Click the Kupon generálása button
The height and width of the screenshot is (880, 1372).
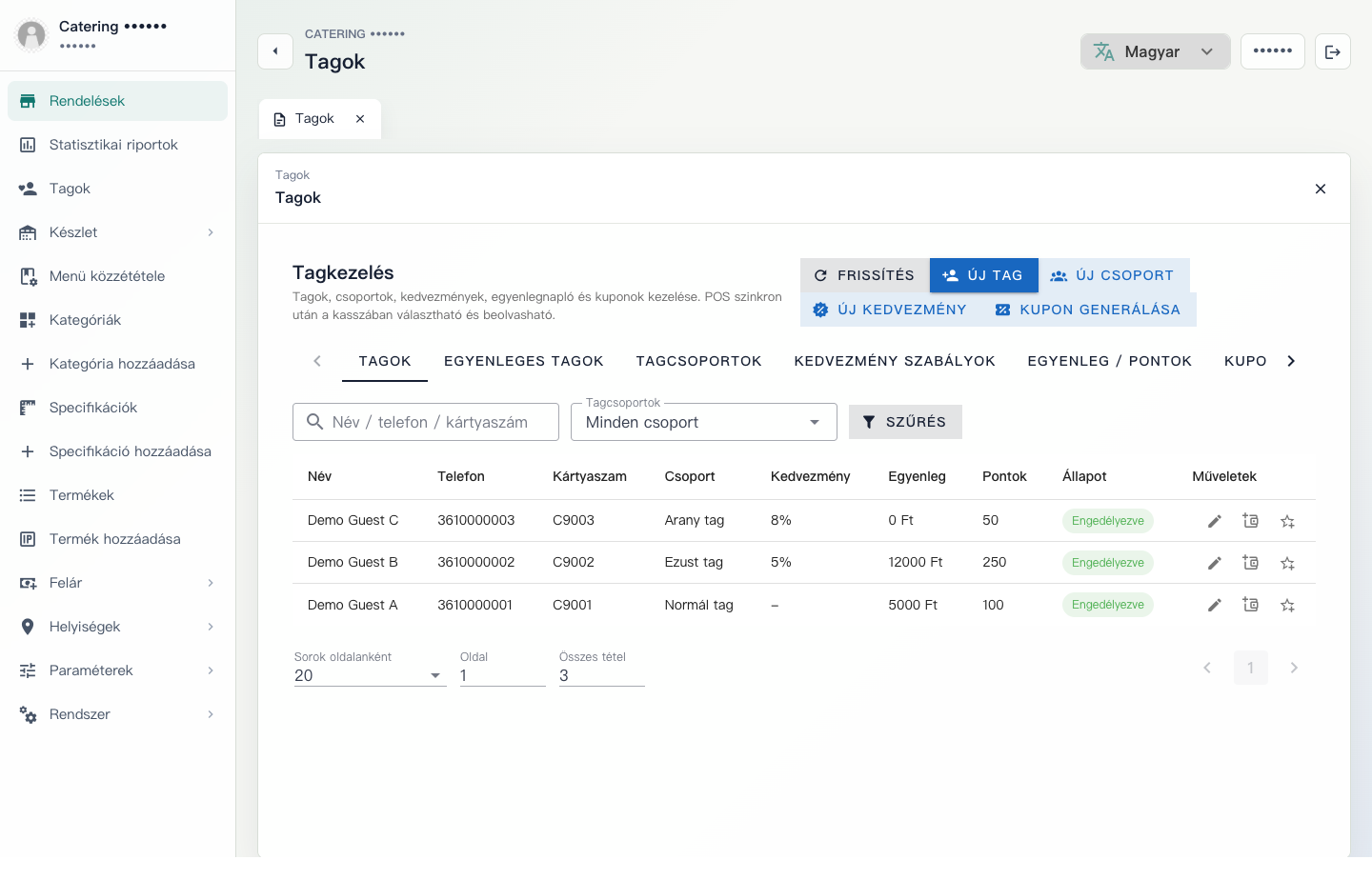point(1088,310)
